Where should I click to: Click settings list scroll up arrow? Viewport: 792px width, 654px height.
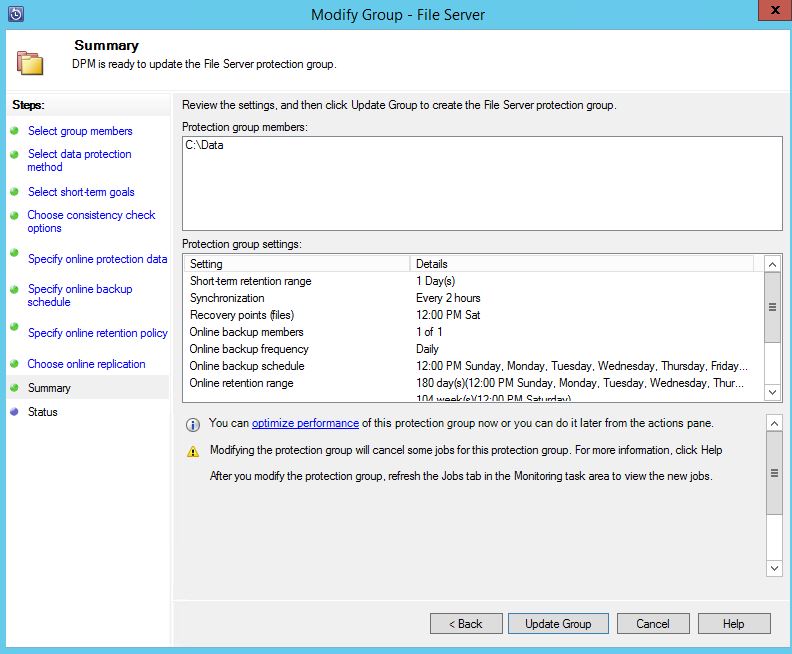click(772, 264)
